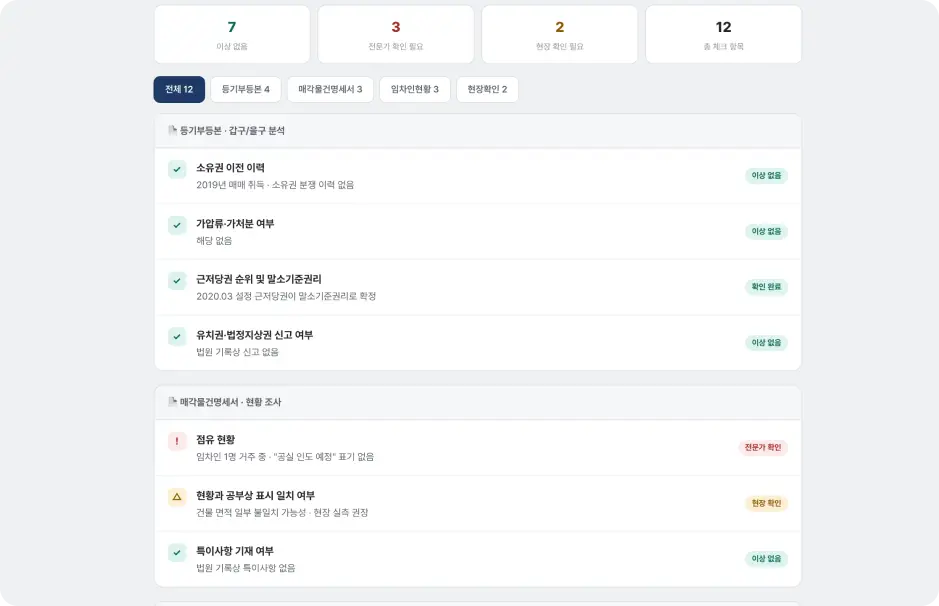Collapse the 등기부등본 · 갑구/을구 분석 section header
Viewport: 939px width, 606px height.
point(478,131)
